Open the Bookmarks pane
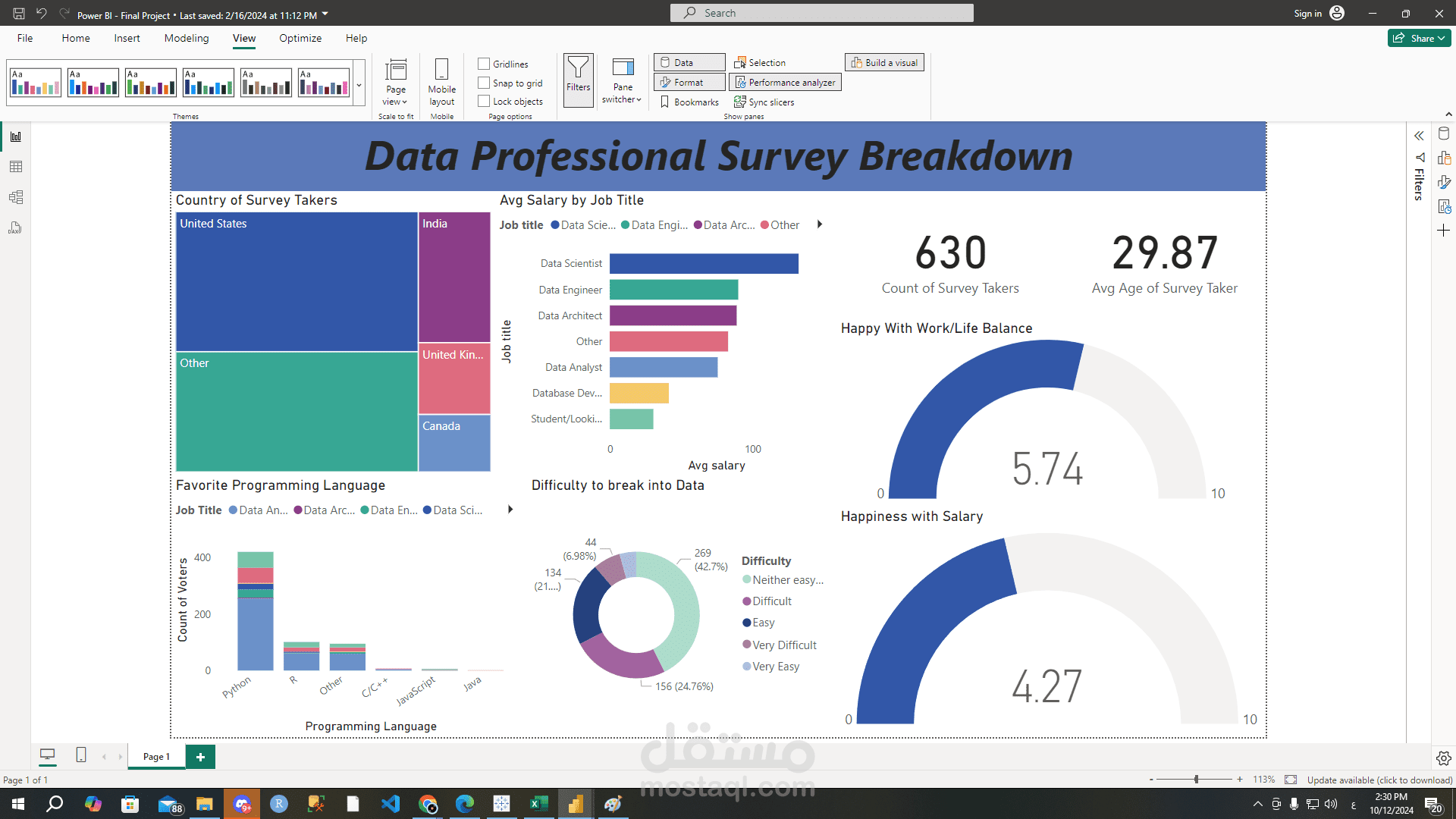This screenshot has width=1456, height=819. click(689, 102)
